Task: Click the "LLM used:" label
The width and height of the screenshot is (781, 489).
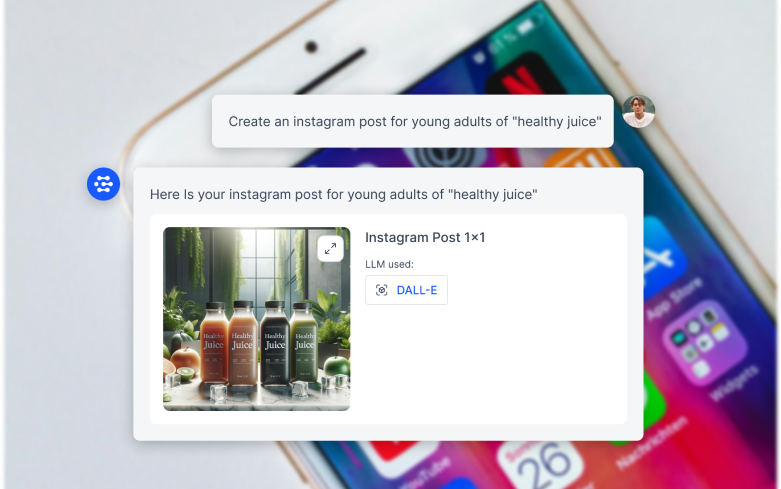Action: pos(390,264)
